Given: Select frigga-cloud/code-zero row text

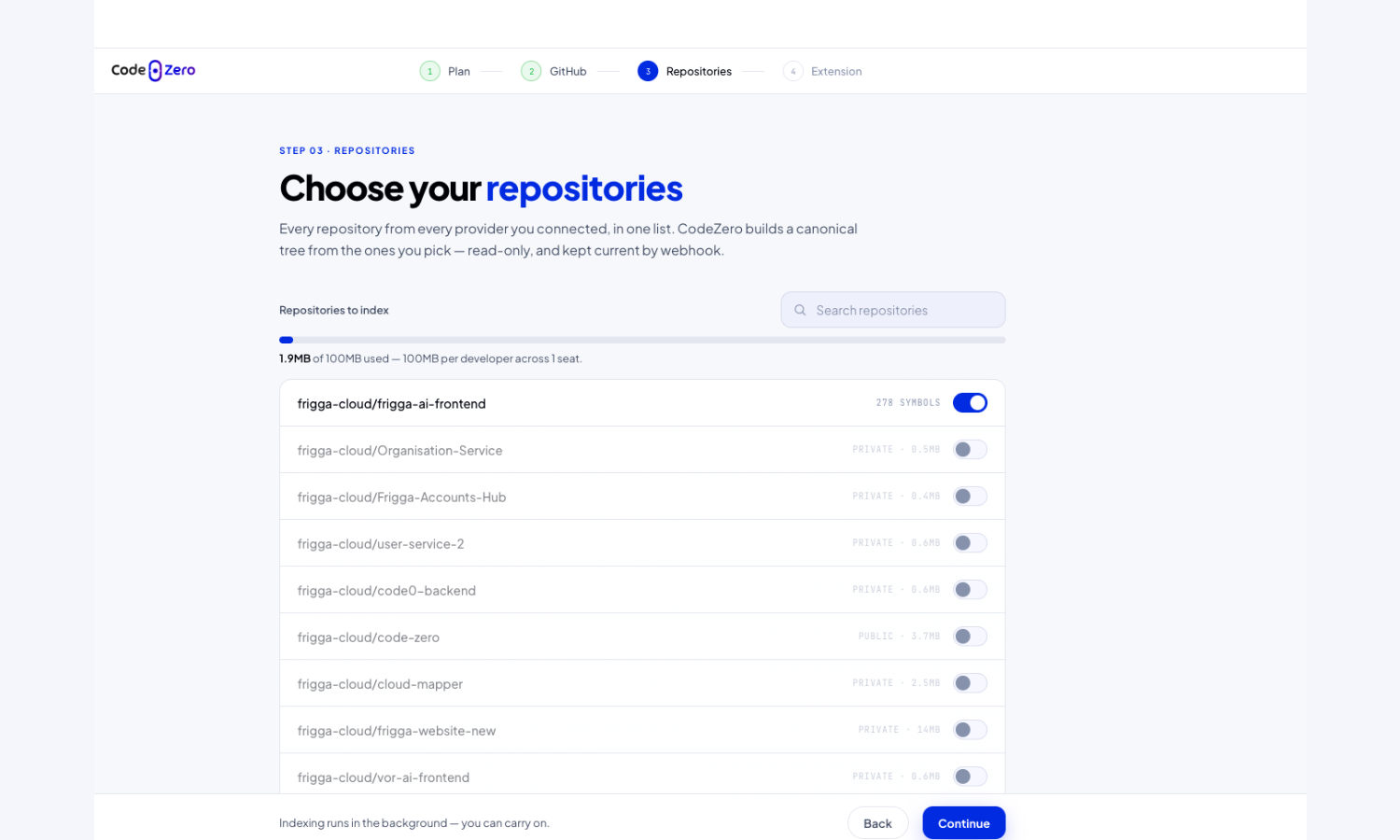Looking at the screenshot, I should point(369,637).
